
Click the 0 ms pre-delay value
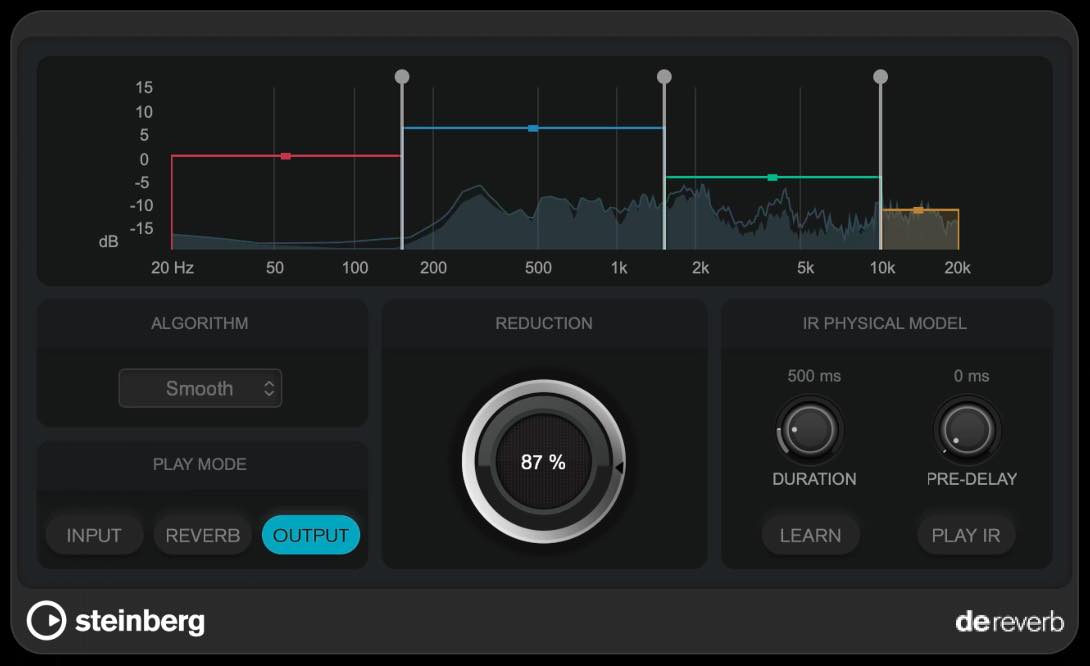point(971,376)
